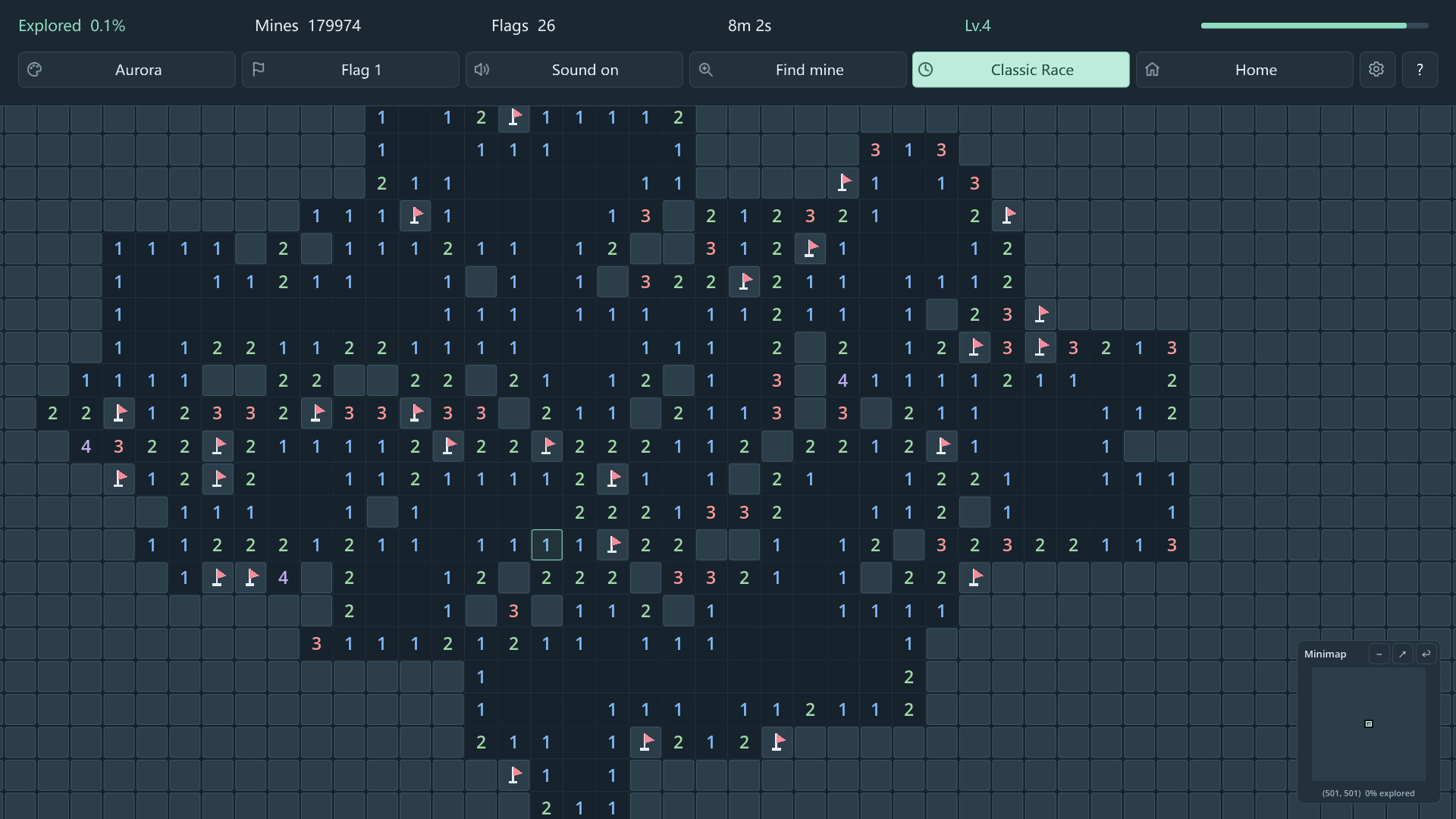
Task: Click the green-outlined selected 1 cell
Action: click(547, 544)
